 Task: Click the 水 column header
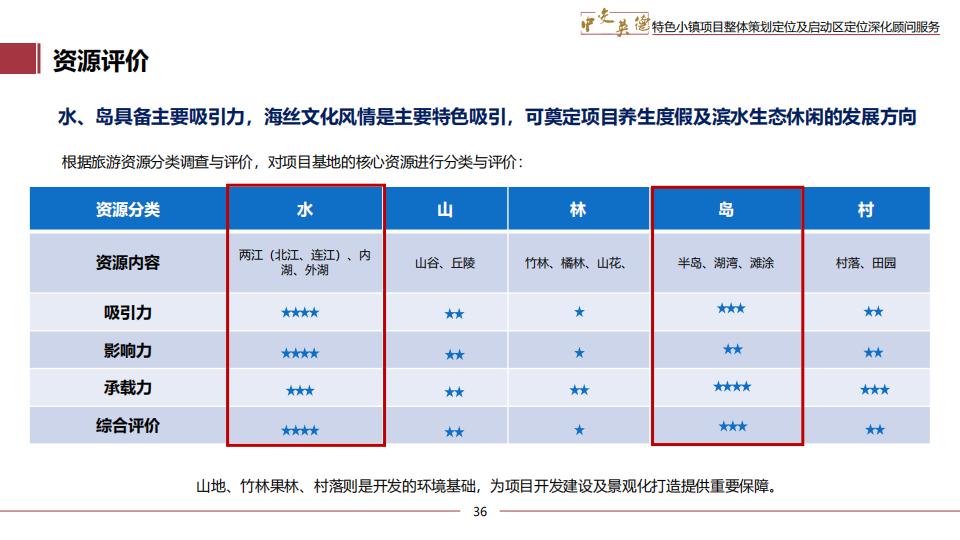[x=305, y=209]
